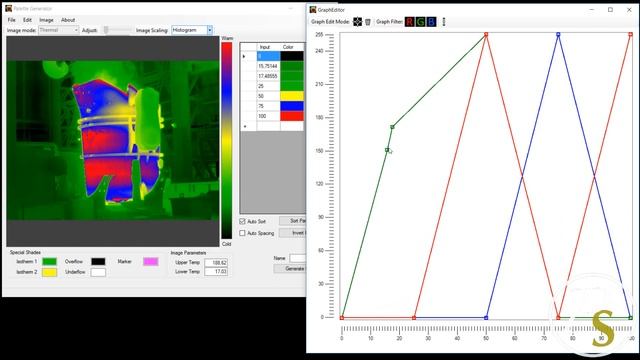Image resolution: width=640 pixels, height=360 pixels.
Task: Click the yellow color cell for input 50
Action: click(x=292, y=96)
